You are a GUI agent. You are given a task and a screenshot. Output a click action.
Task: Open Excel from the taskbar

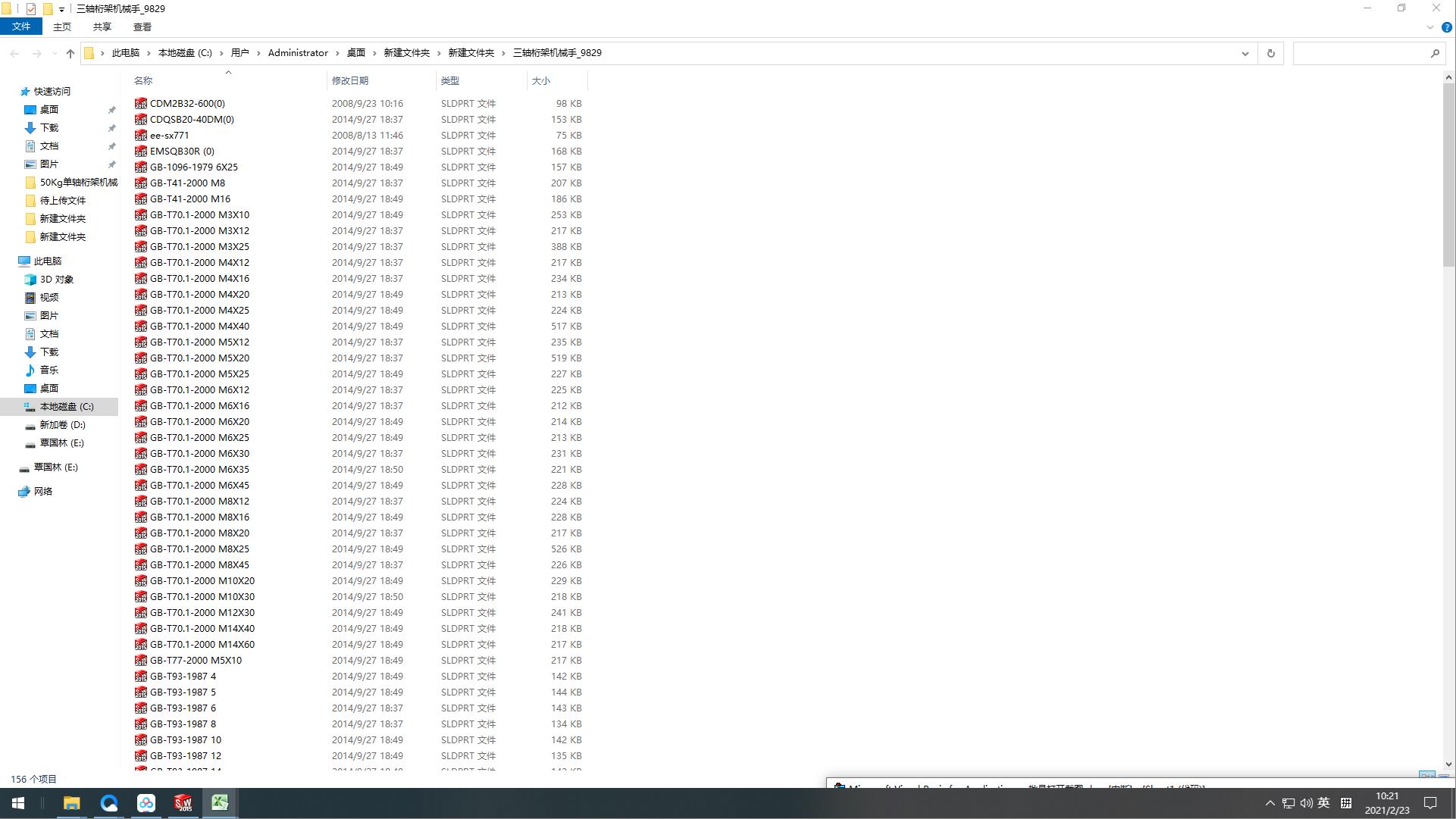tap(220, 803)
